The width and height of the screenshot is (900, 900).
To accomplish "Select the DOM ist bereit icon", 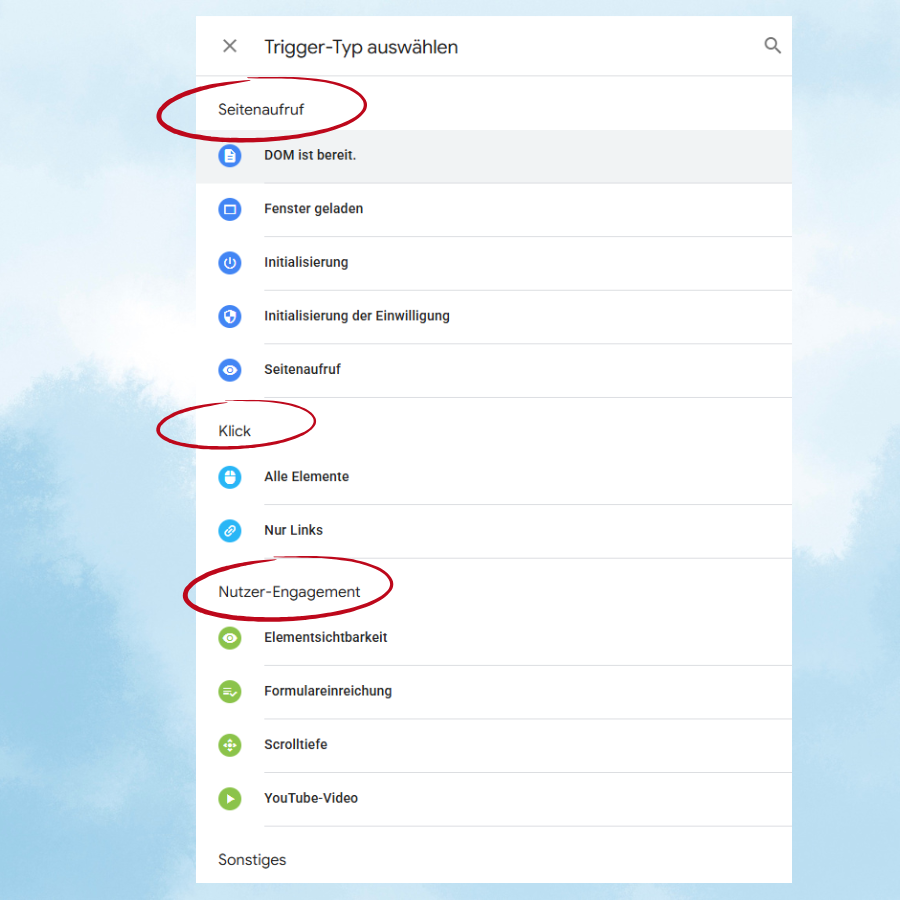I will [x=230, y=156].
